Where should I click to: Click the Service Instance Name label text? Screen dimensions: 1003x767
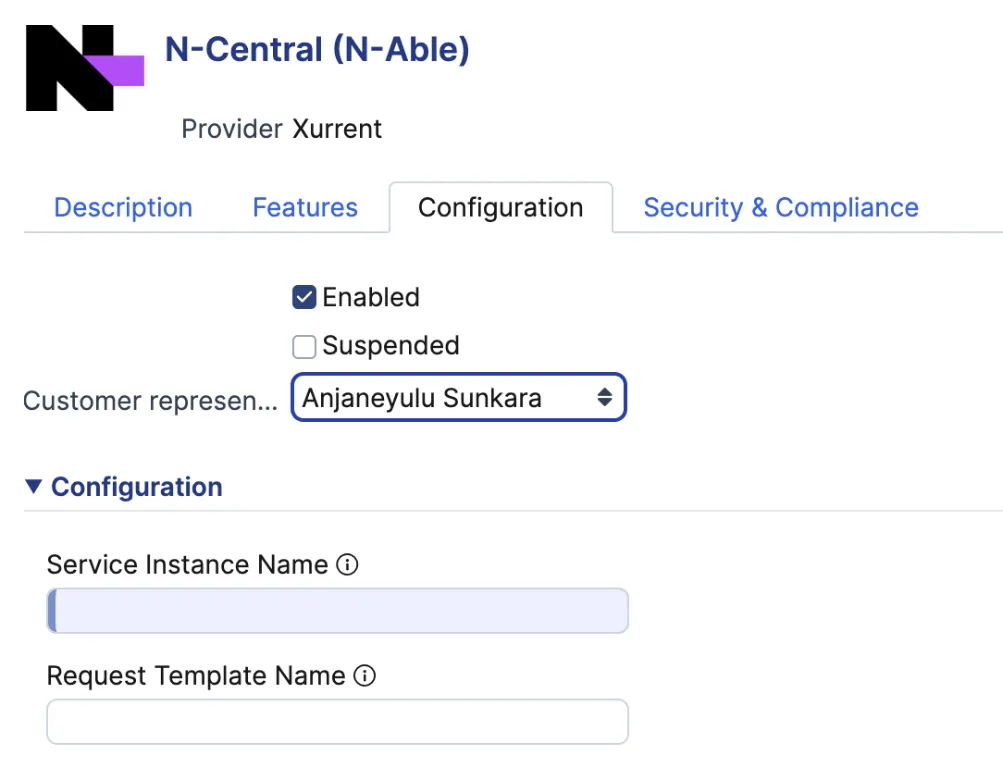187,565
